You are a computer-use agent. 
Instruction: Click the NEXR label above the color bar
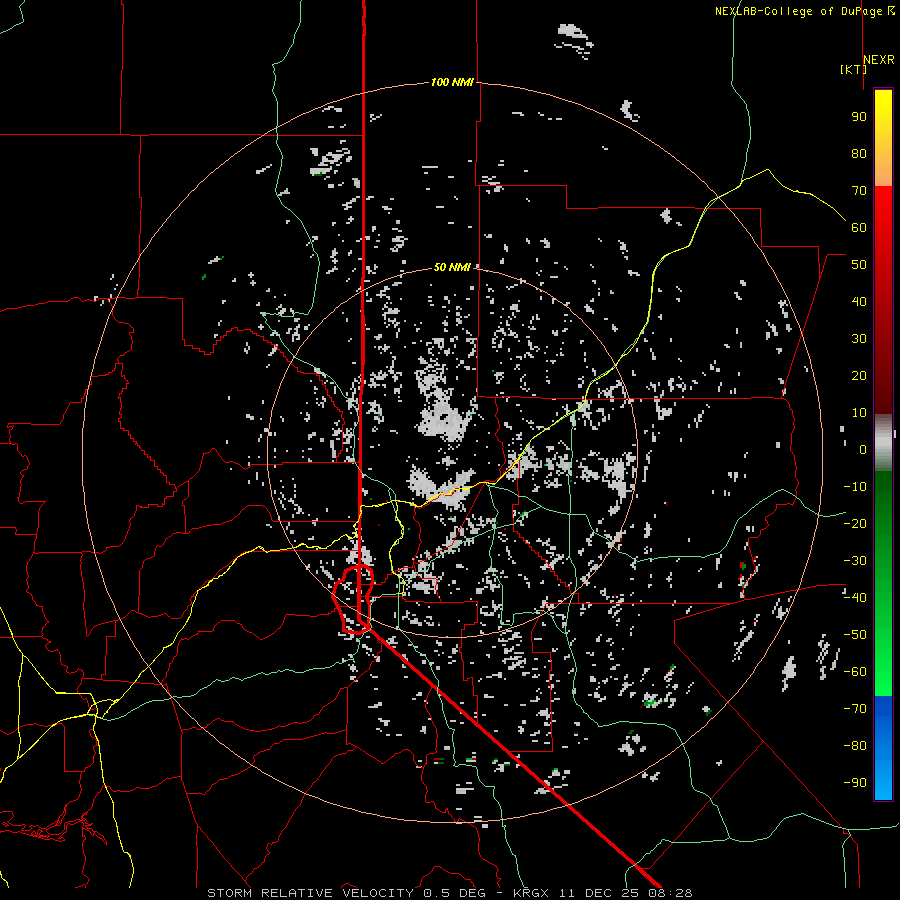pos(879,60)
